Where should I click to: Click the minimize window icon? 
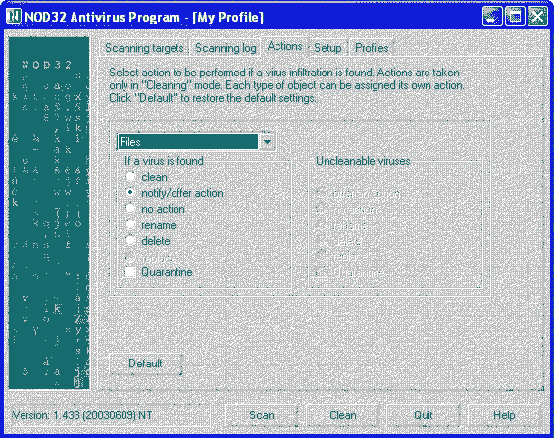pos(492,17)
